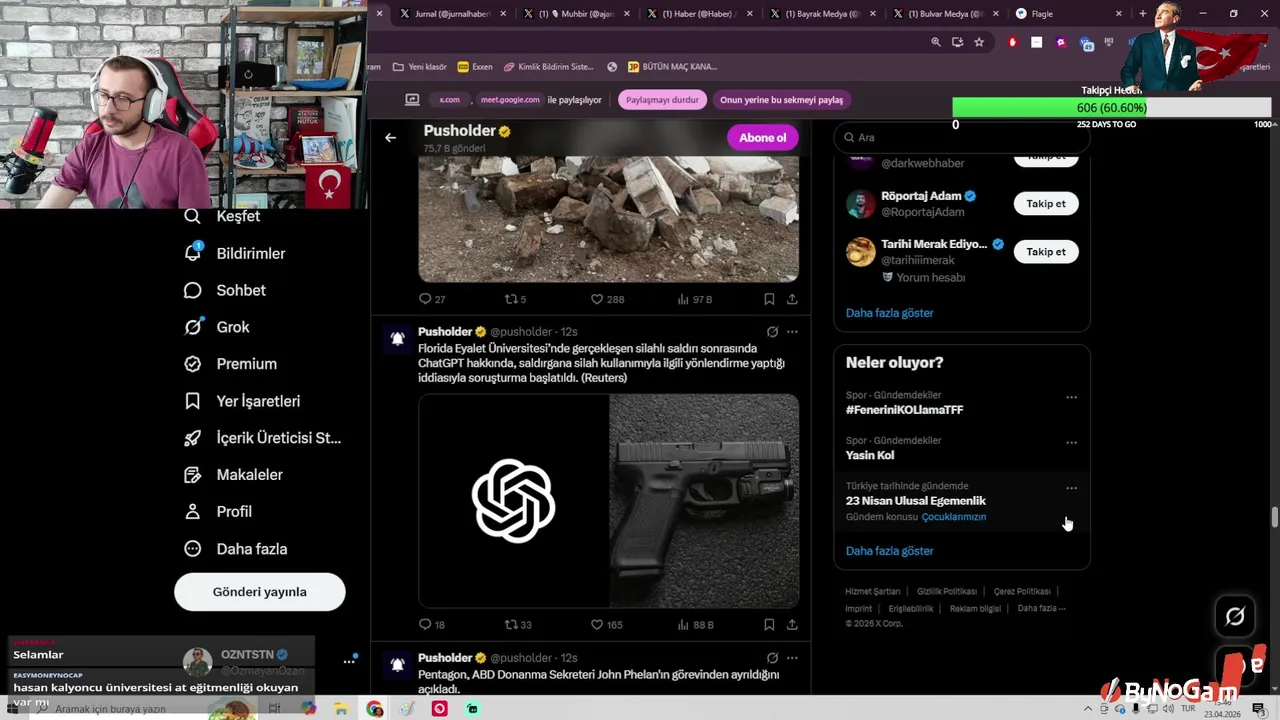Bookmark this page with the star icon
Image resolution: width=1280 pixels, height=720 pixels.
[x=979, y=42]
